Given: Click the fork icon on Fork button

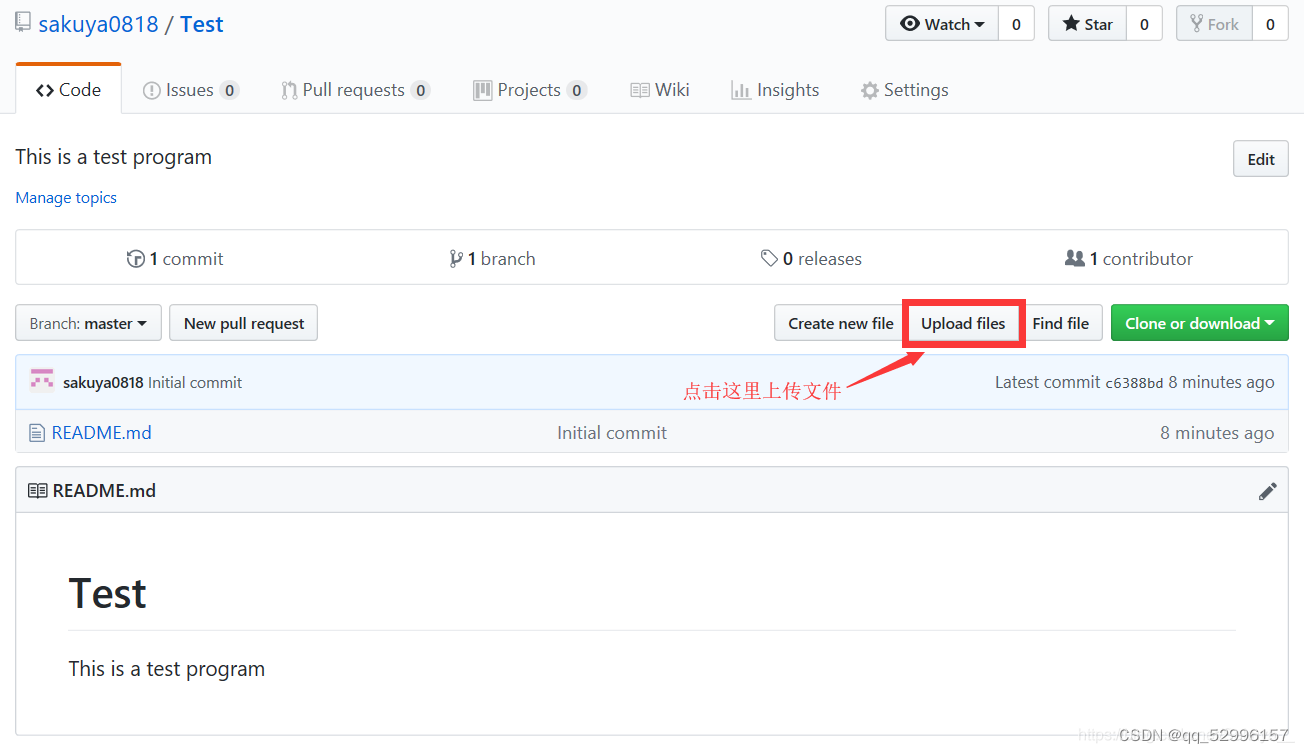Looking at the screenshot, I should pyautogui.click(x=1195, y=24).
